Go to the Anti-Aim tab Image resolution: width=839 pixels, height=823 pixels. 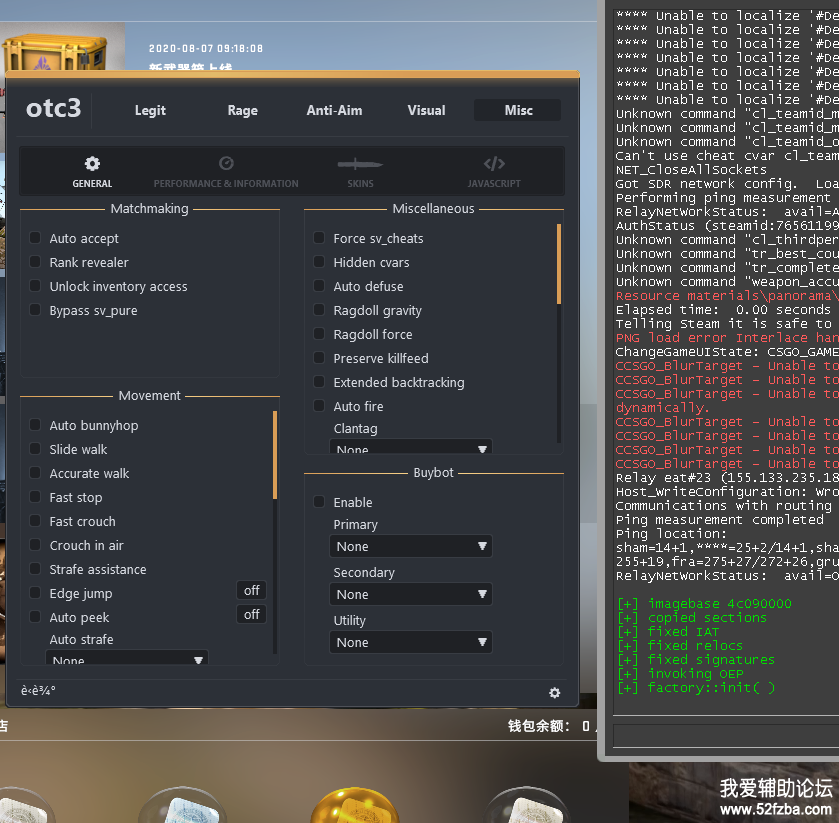click(334, 110)
